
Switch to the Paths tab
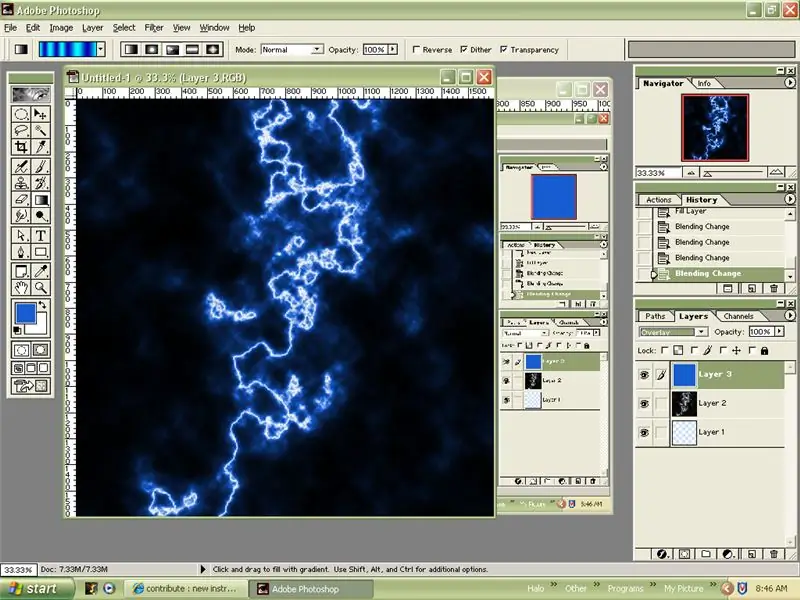coord(655,316)
